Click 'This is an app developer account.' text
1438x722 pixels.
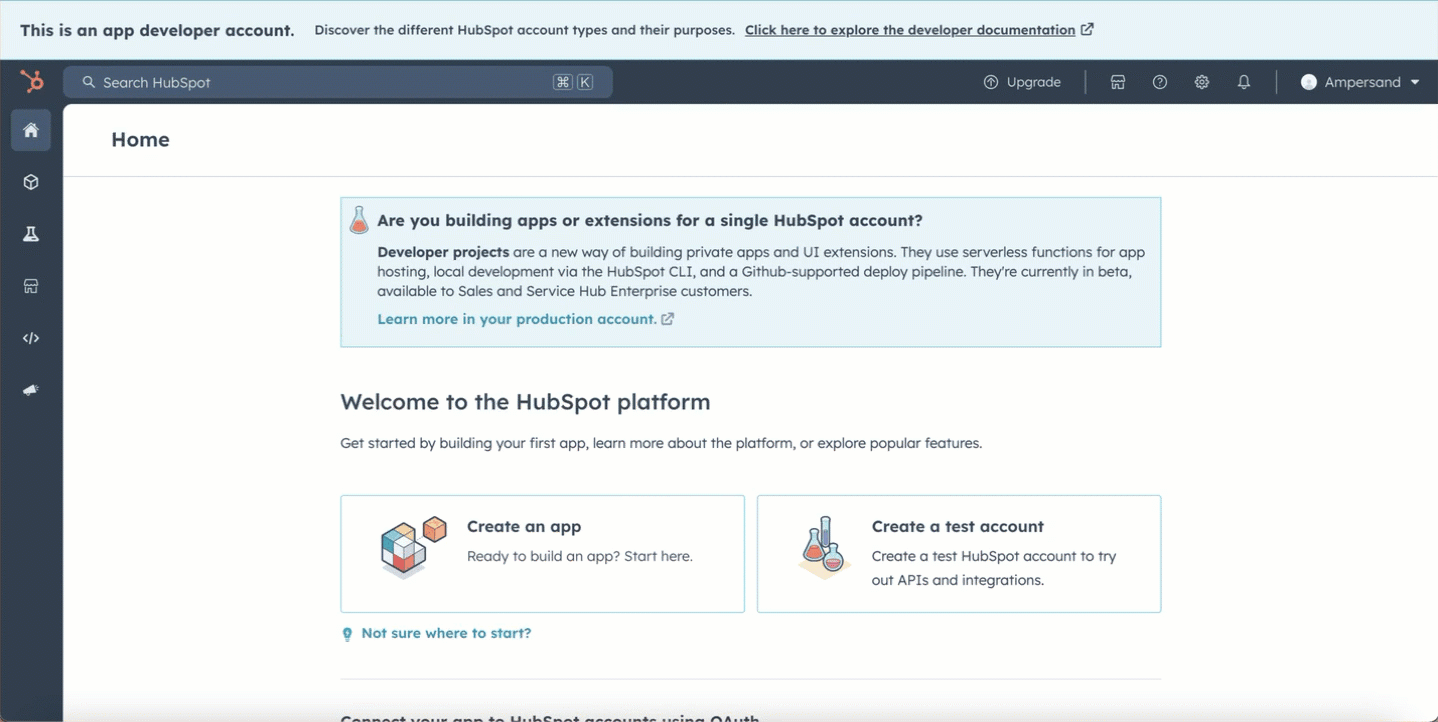click(x=157, y=30)
